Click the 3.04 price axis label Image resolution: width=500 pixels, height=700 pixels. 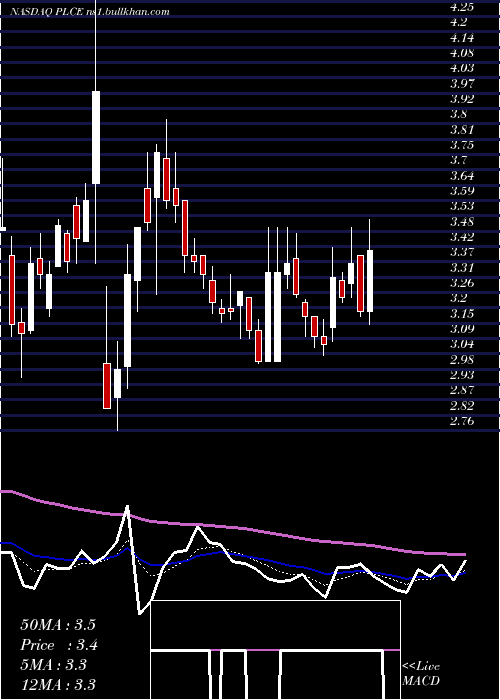point(462,344)
